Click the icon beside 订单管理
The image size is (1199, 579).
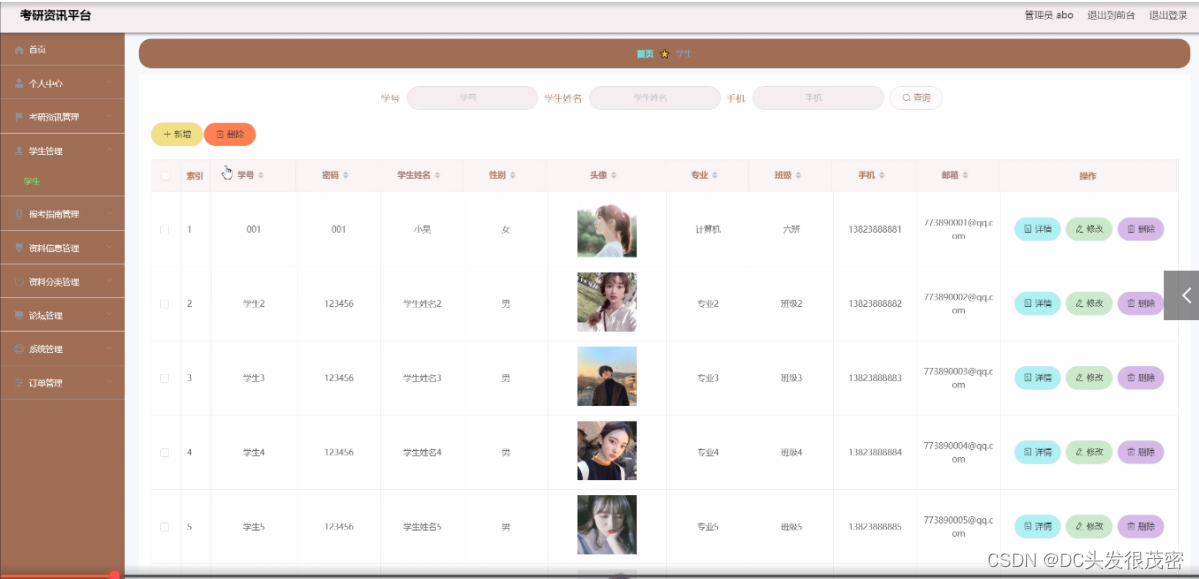click(x=19, y=383)
